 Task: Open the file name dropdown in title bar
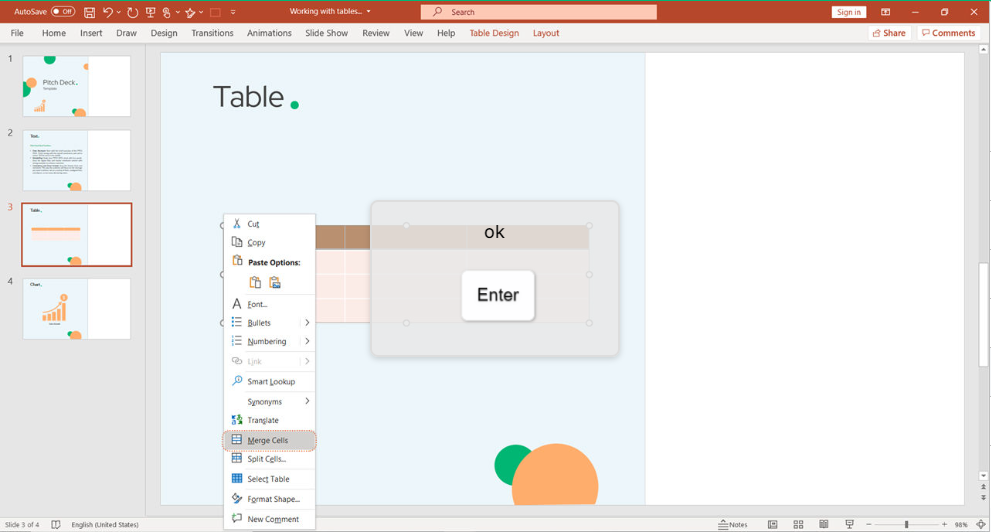point(368,11)
